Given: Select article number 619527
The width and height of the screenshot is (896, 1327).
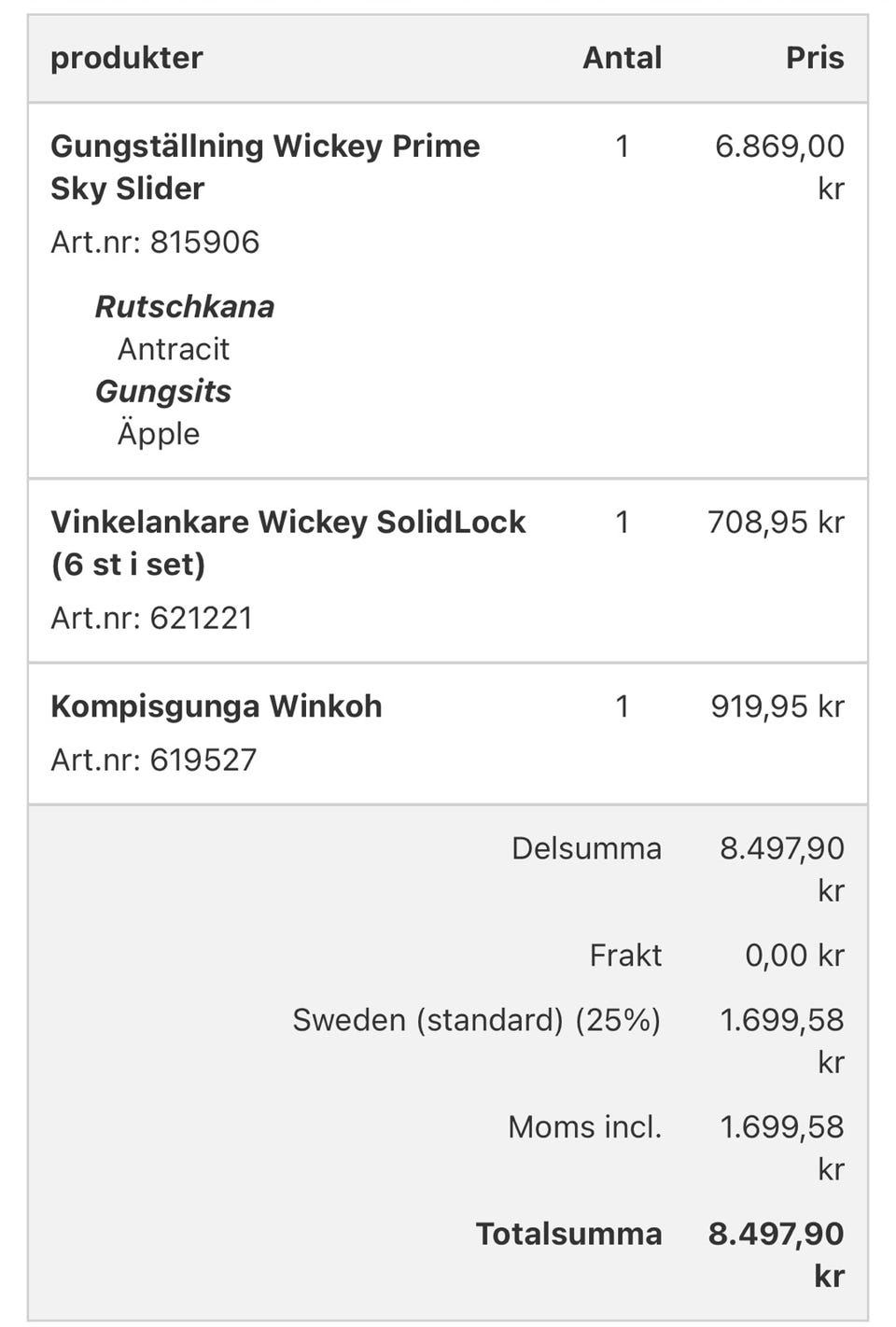Looking at the screenshot, I should [x=153, y=760].
